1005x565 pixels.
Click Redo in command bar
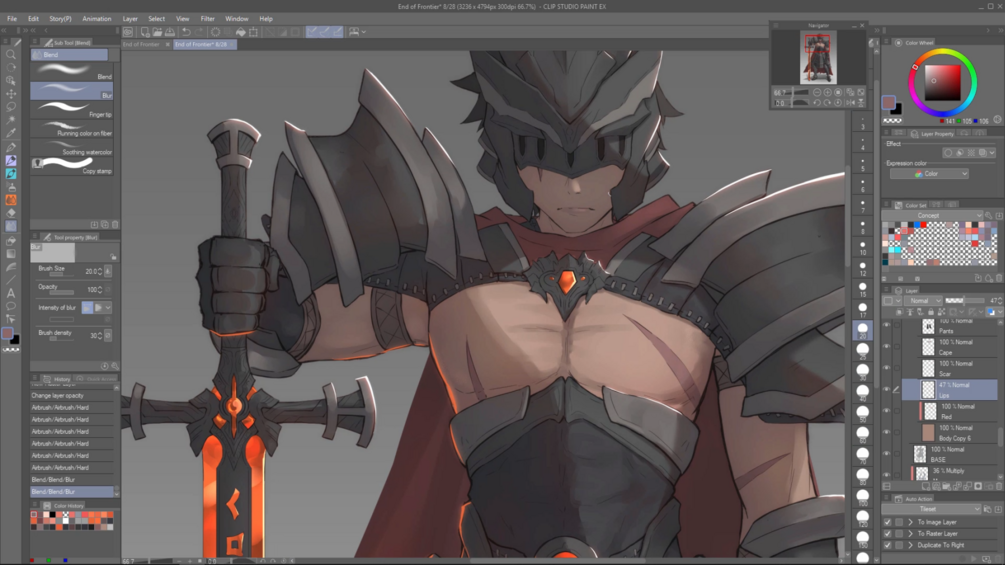click(199, 31)
